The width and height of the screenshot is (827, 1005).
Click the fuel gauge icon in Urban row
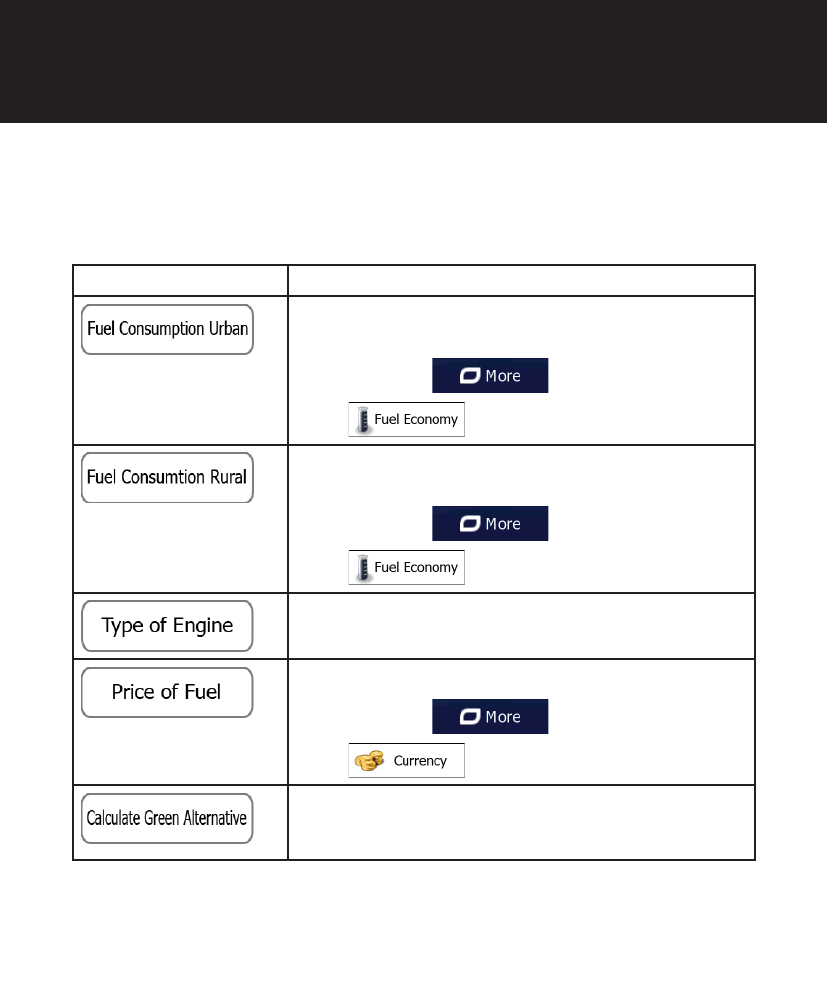pyautogui.click(x=363, y=420)
